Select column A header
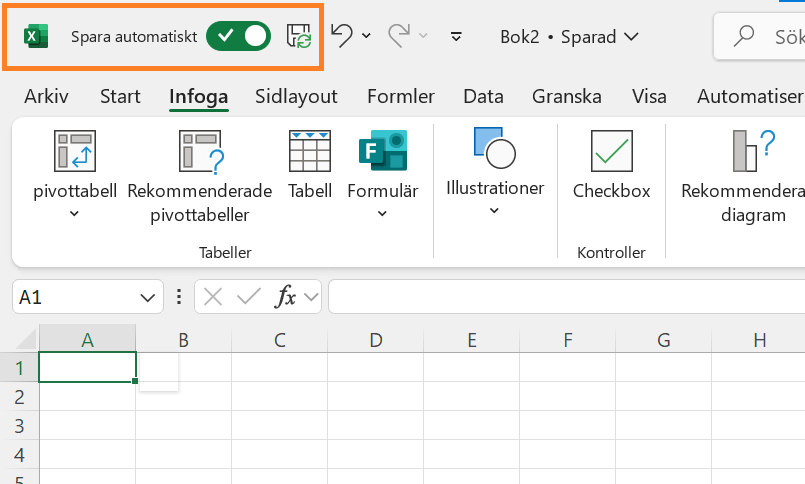 (87, 339)
